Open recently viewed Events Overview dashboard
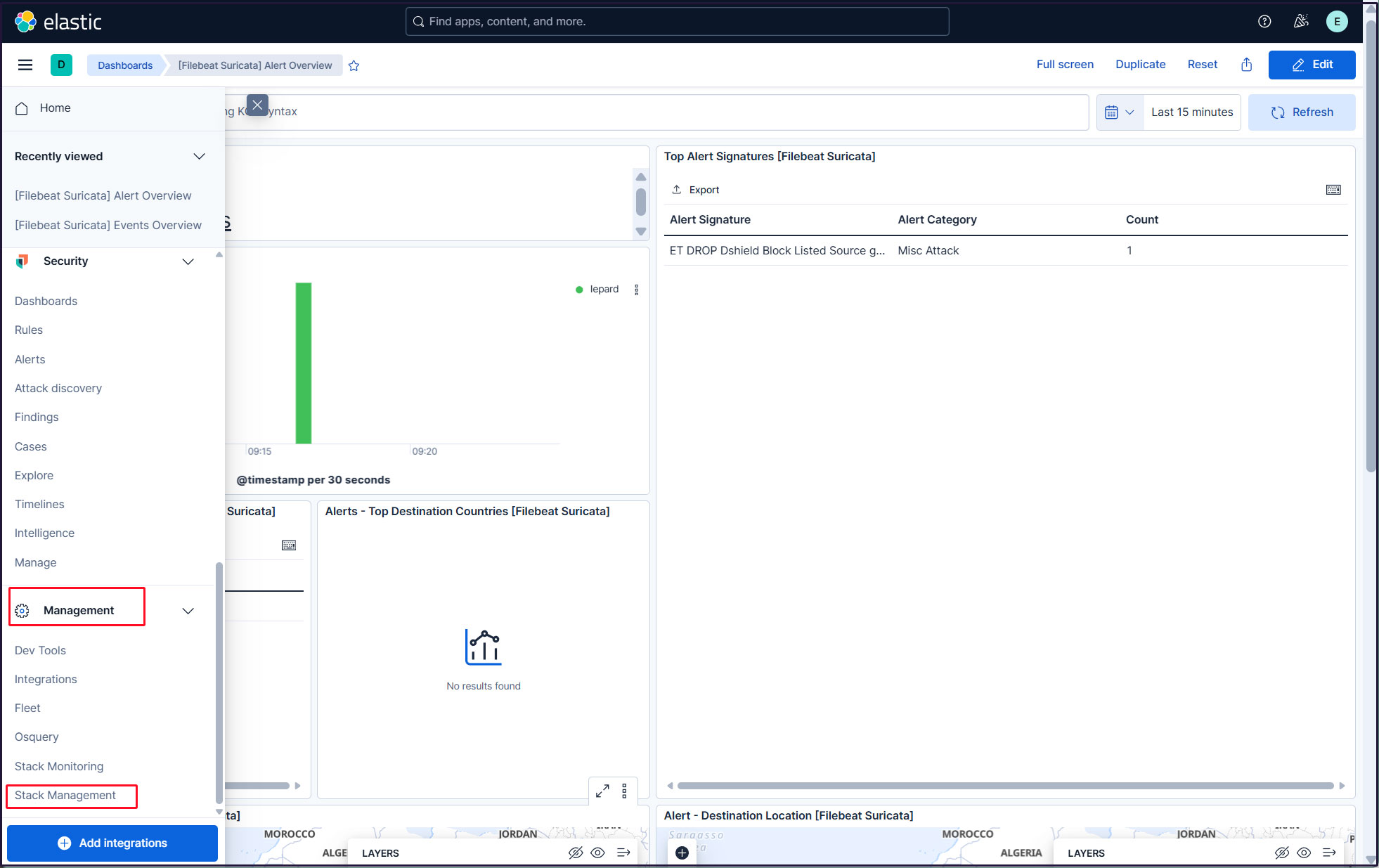The image size is (1379, 868). click(x=108, y=225)
